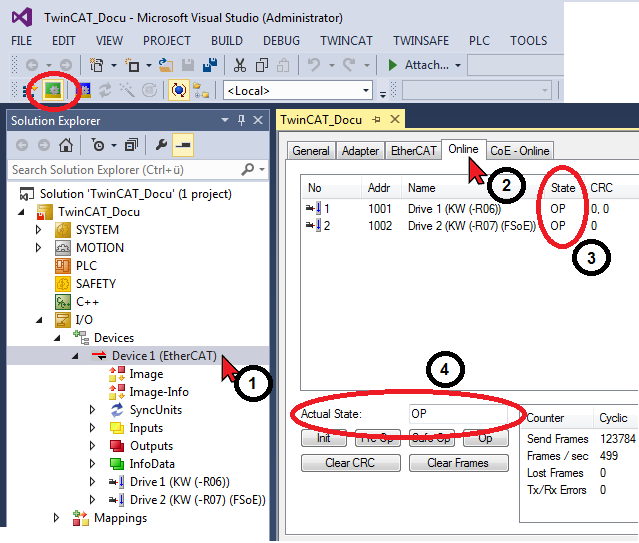639x543 pixels.
Task: Click the Navigate Backward toolbar icon
Action: pyautogui.click(x=32, y=65)
